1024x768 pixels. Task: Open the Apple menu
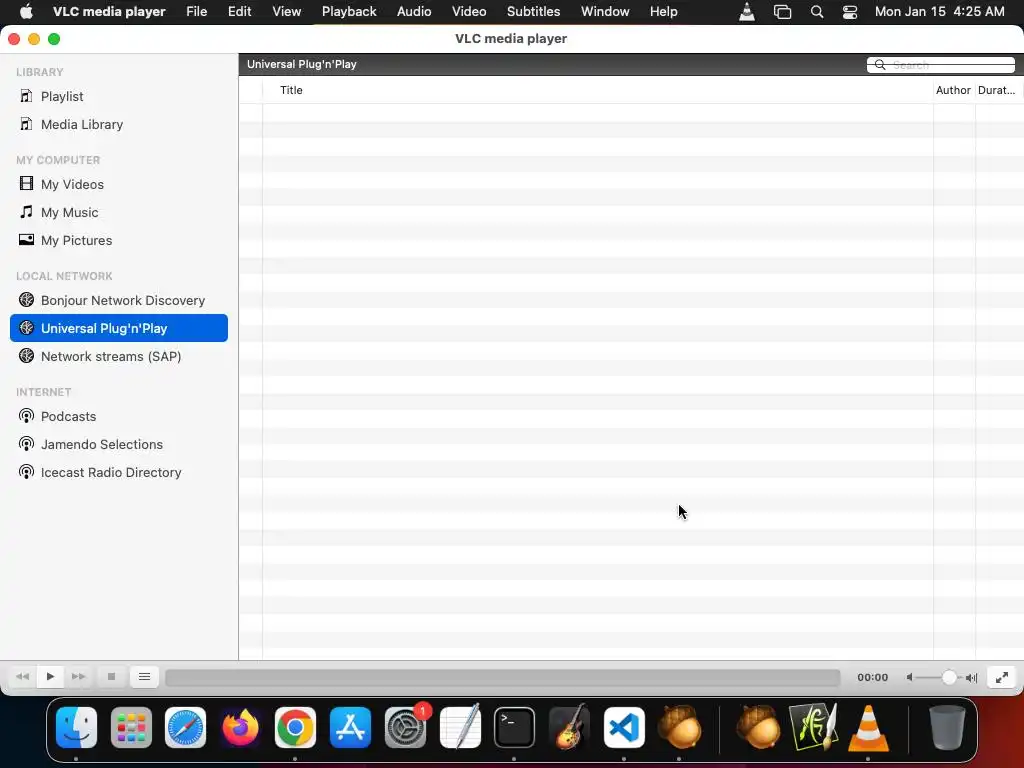click(26, 12)
